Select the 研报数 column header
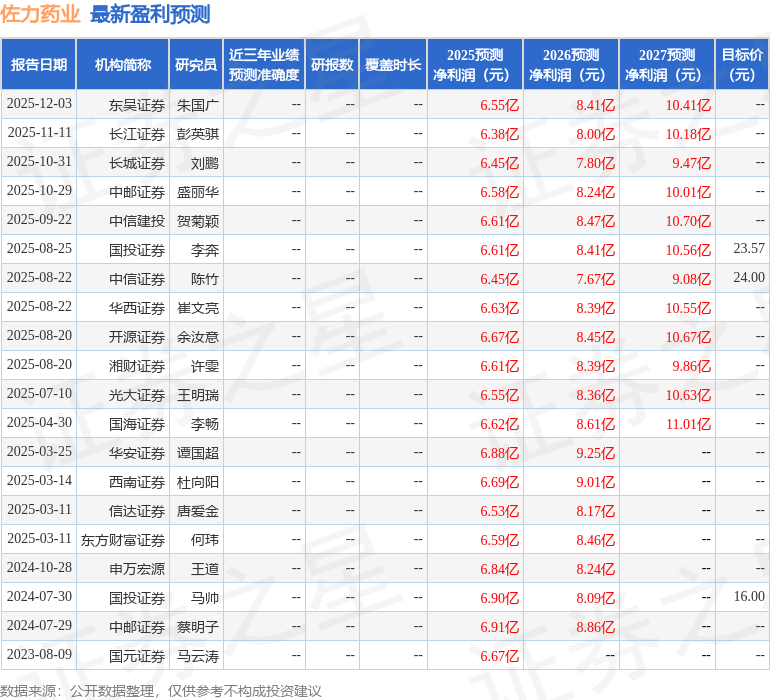770x700 pixels. pos(332,65)
